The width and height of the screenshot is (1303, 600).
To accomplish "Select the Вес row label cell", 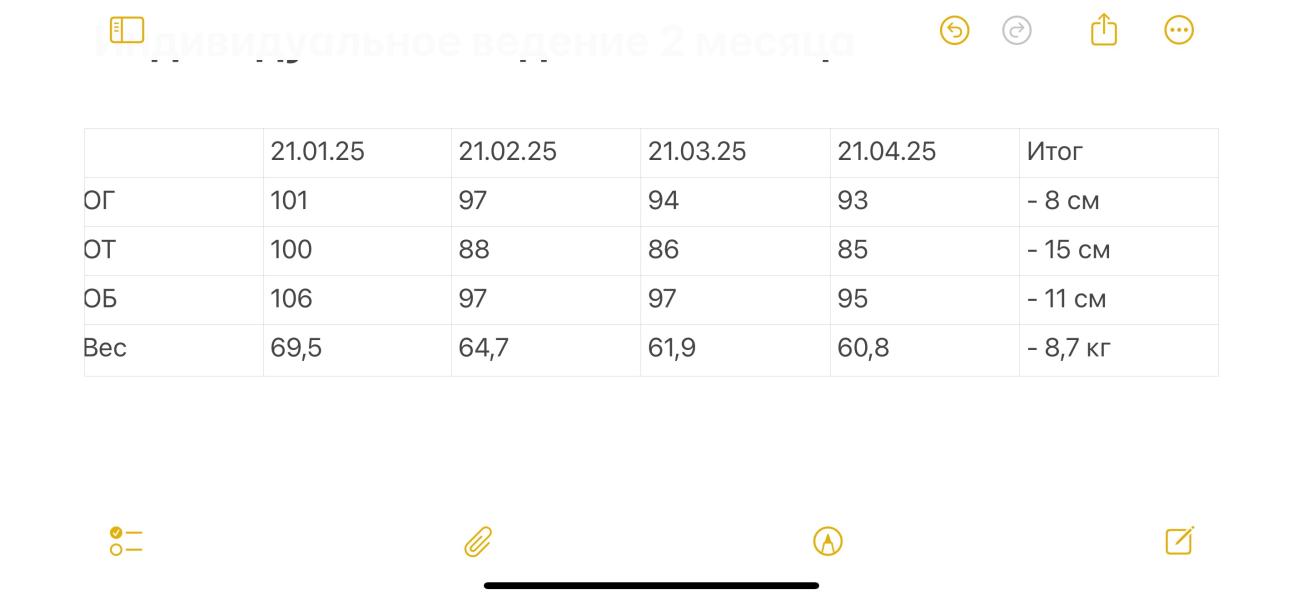I will pos(174,350).
